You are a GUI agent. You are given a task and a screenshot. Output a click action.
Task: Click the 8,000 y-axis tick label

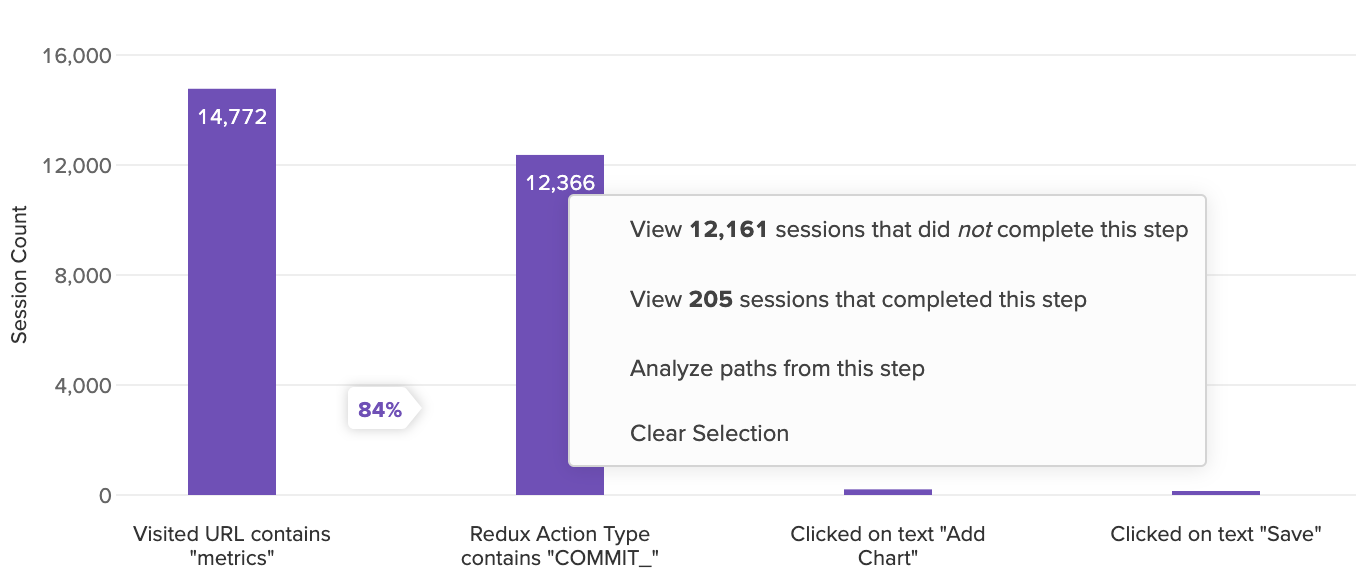coord(81,275)
